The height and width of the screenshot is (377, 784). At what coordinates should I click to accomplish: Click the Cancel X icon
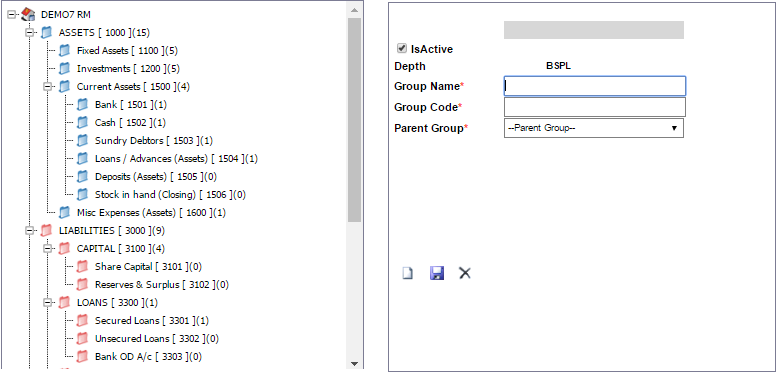coord(465,273)
